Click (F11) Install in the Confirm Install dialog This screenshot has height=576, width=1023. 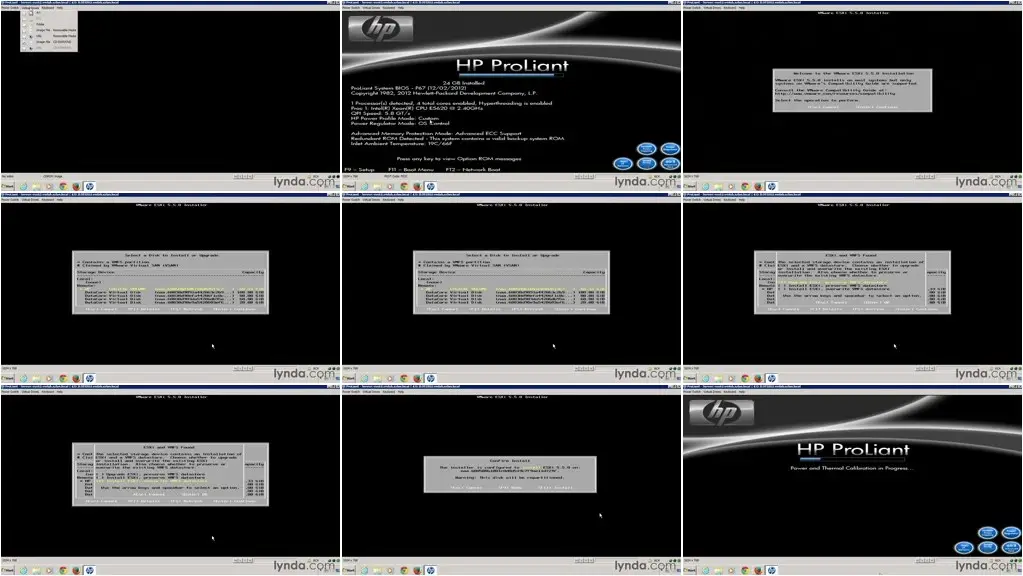coord(555,487)
